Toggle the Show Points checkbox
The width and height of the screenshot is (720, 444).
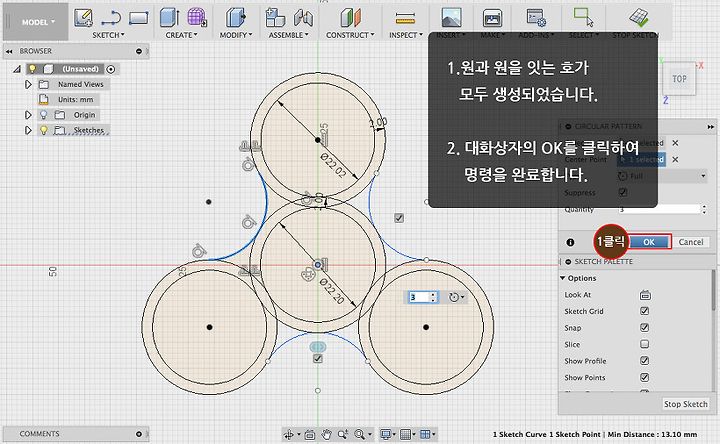coord(645,377)
